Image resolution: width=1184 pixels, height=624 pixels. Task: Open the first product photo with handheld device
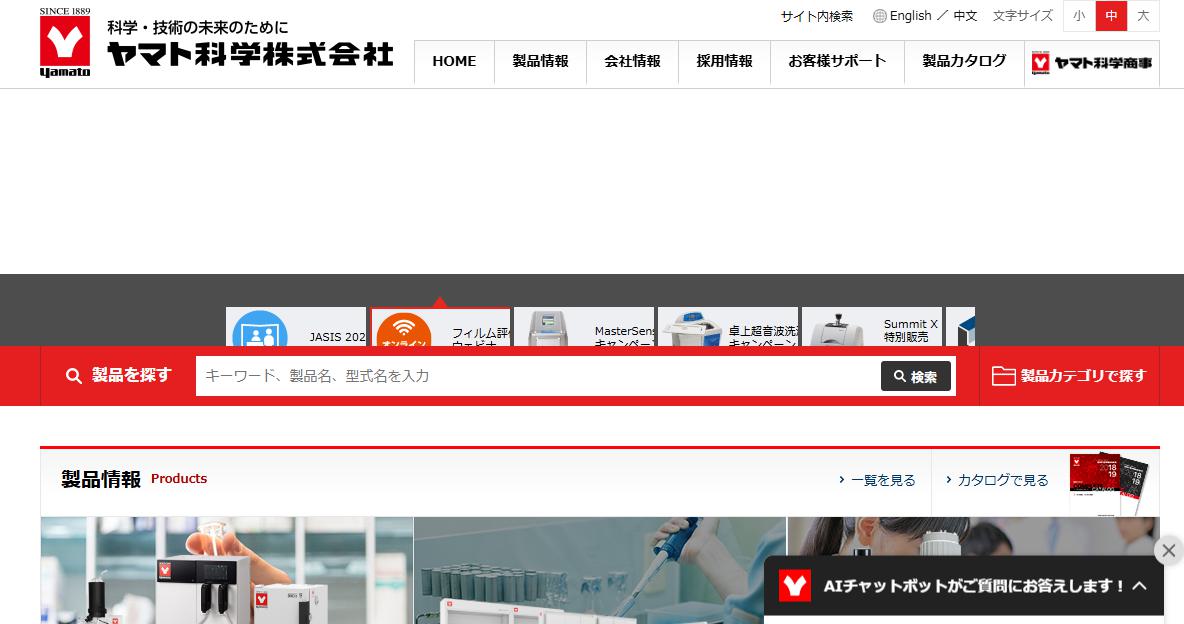227,570
